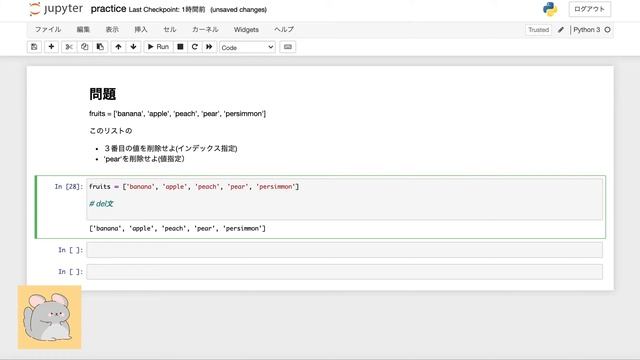Image resolution: width=640 pixels, height=360 pixels.
Task: Open the cell type dropdown showing Code
Action: pyautogui.click(x=247, y=47)
